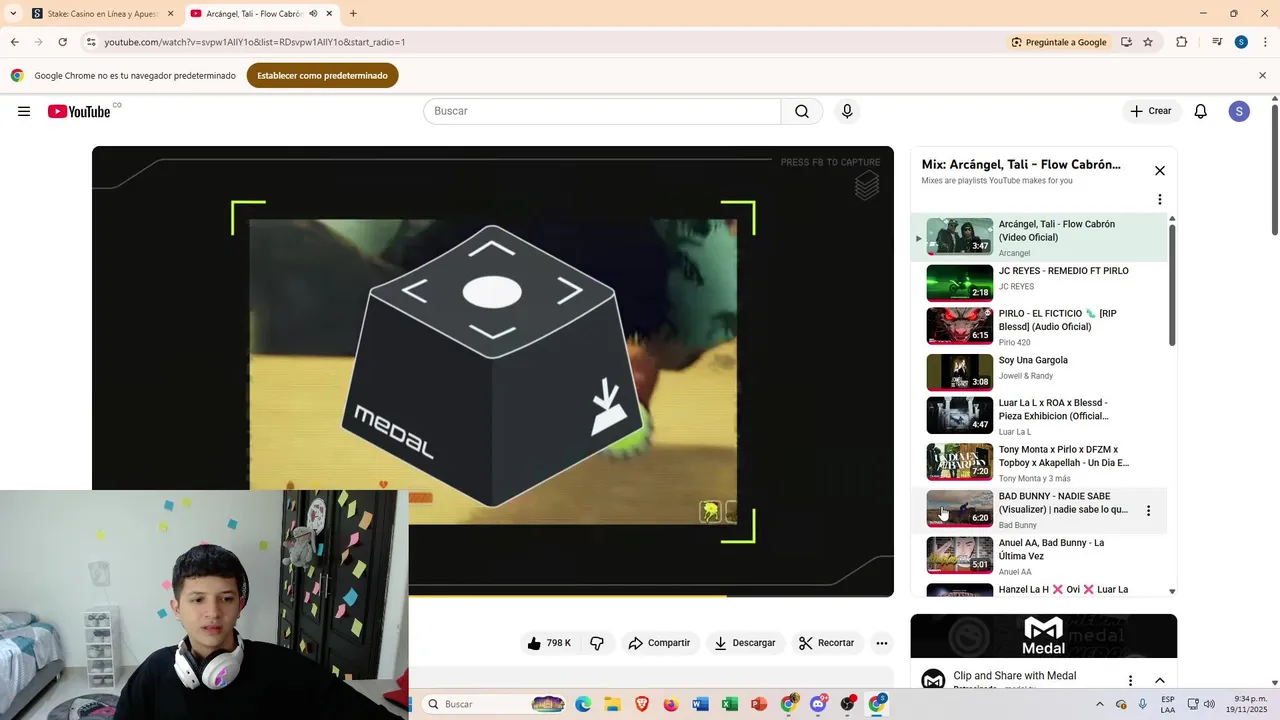
Task: Open more actions next to Recortar
Action: (x=882, y=643)
